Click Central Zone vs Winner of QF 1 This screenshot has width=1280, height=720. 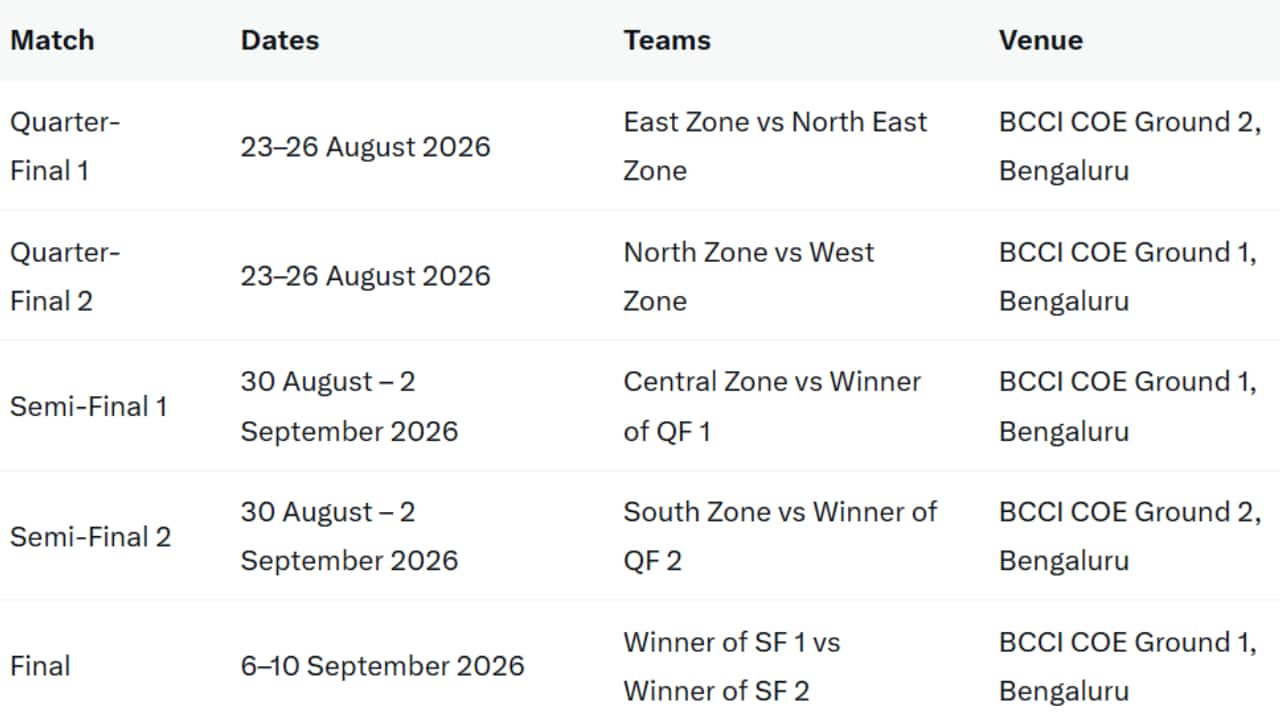coord(772,406)
